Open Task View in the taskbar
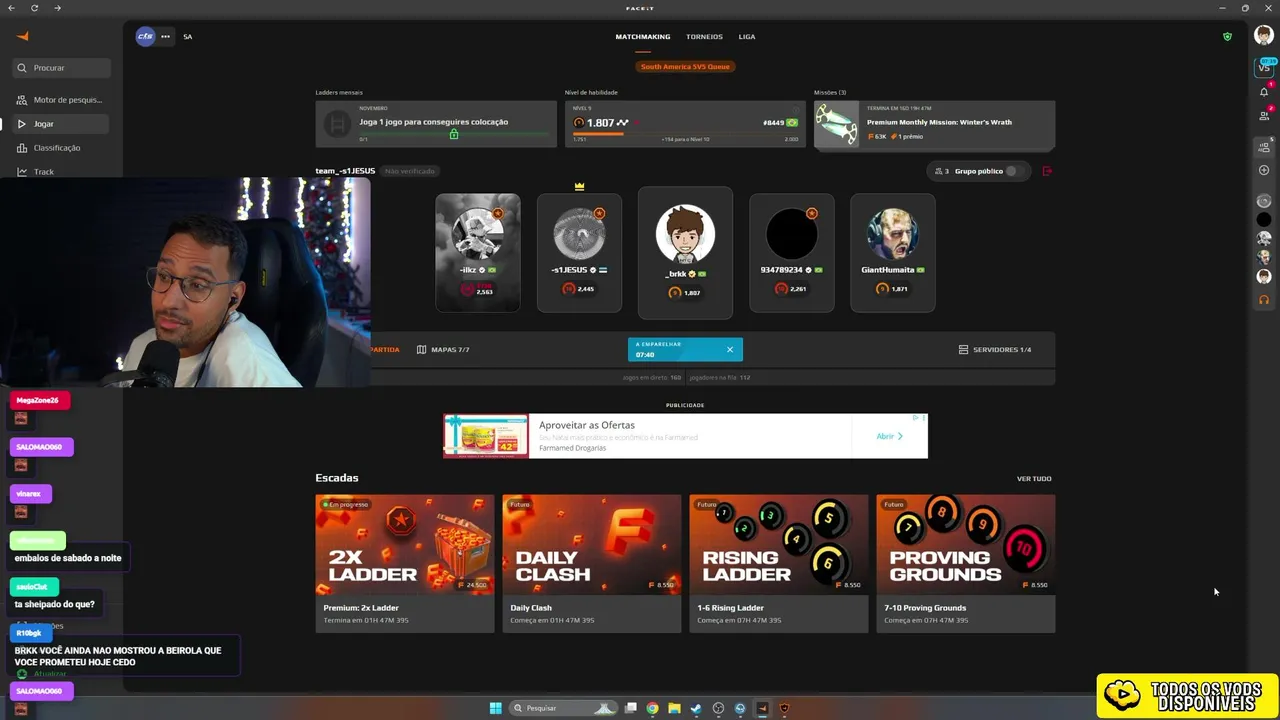 pos(631,708)
